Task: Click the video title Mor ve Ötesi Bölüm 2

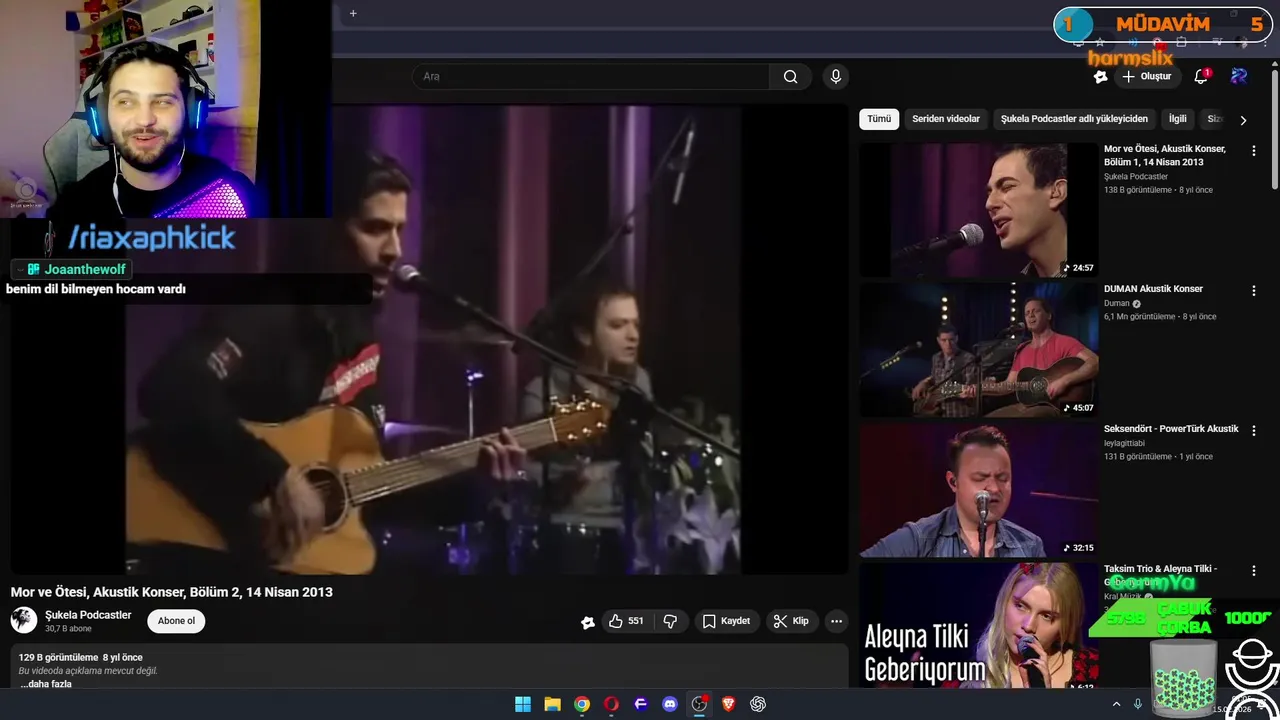Action: click(x=172, y=592)
